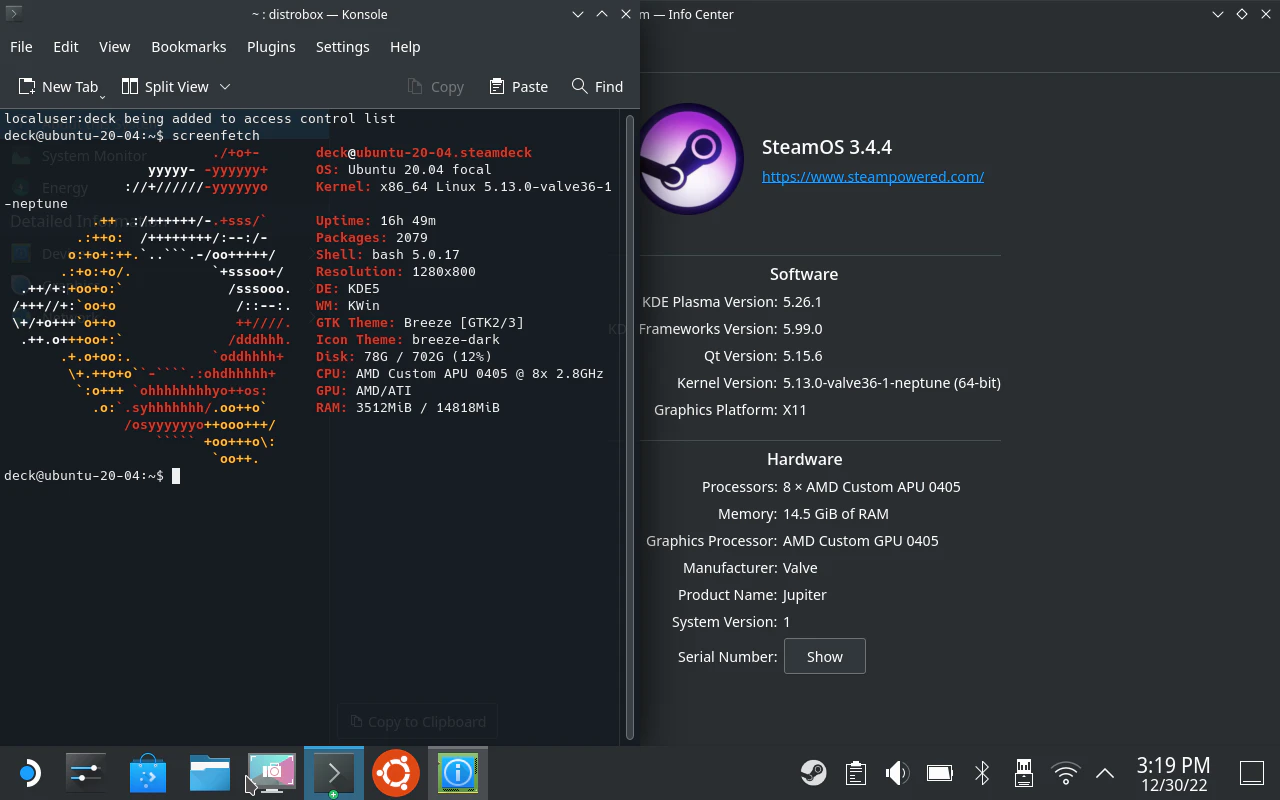Expand hidden system tray icons

pos(1105,773)
